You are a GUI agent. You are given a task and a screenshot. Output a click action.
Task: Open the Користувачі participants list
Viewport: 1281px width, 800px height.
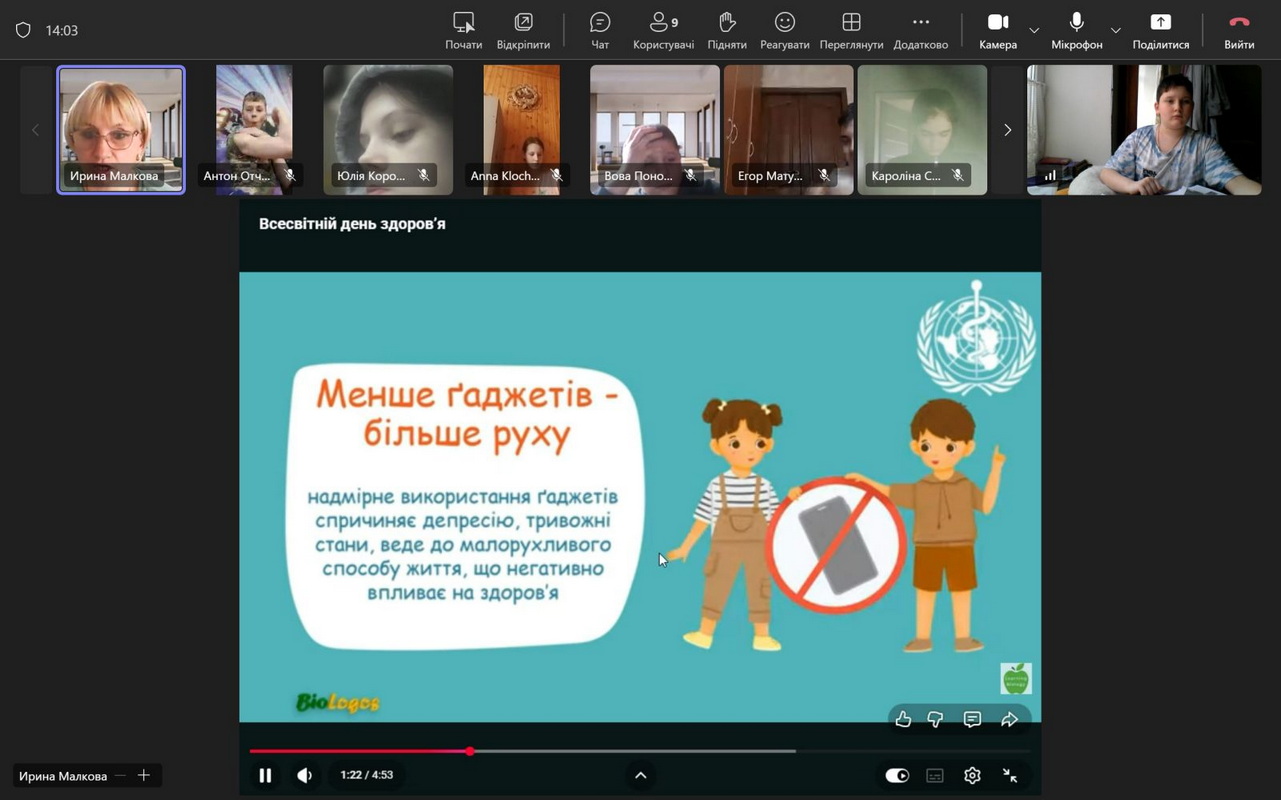point(663,30)
